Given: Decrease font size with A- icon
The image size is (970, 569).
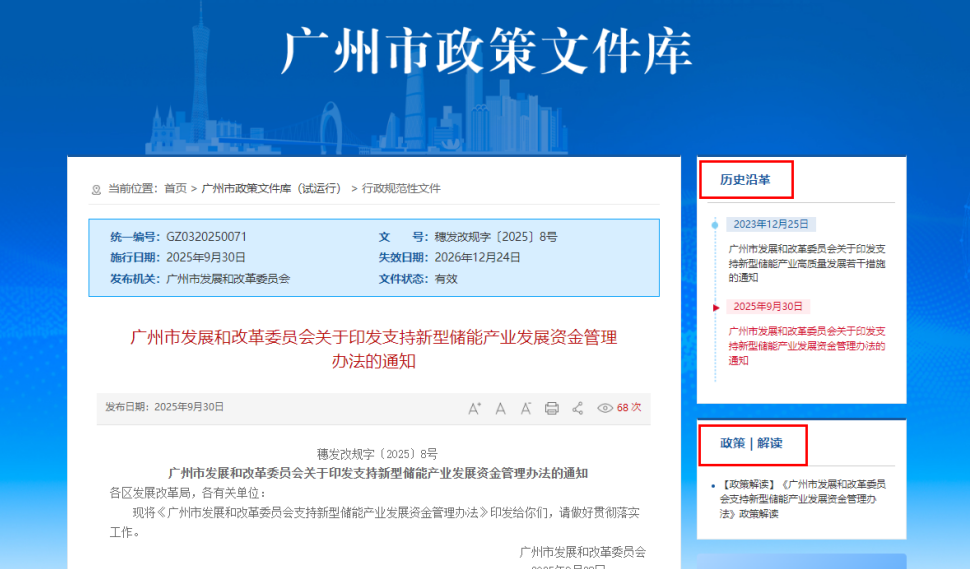Looking at the screenshot, I should 526,408.
